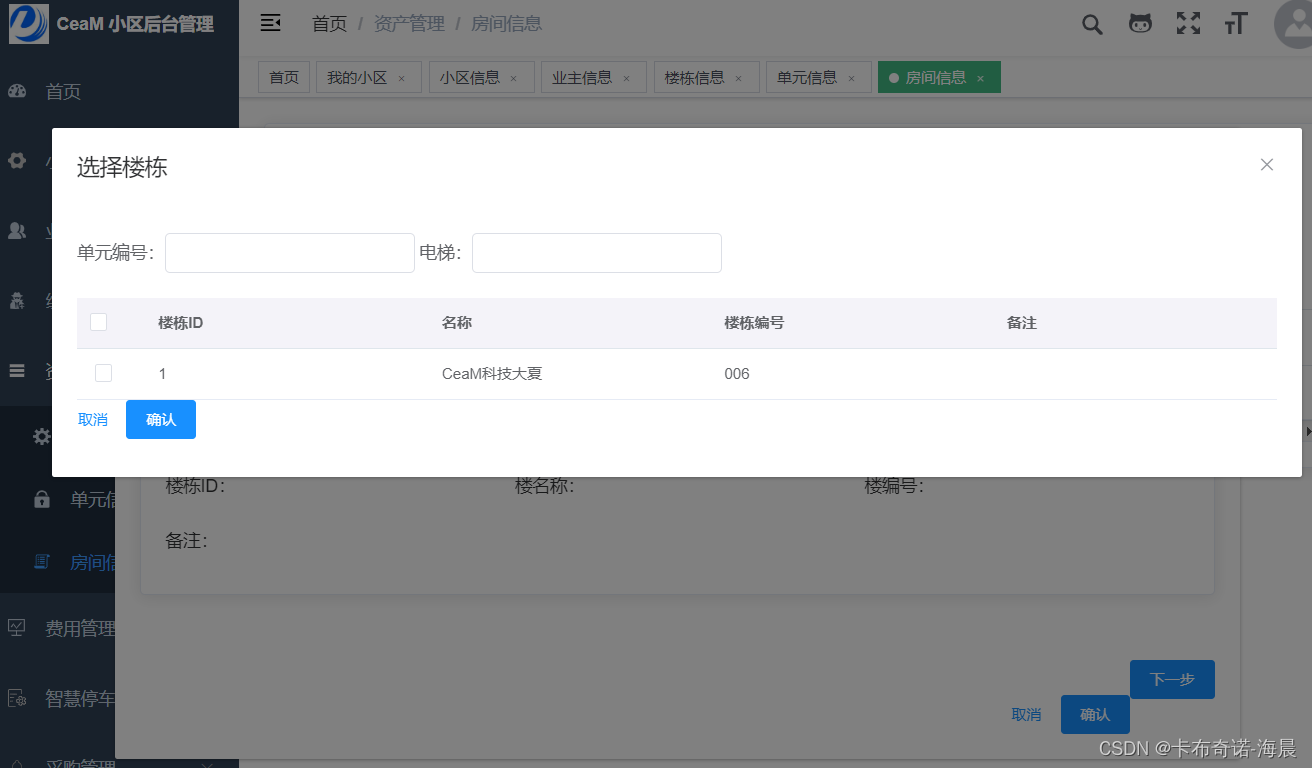Click the blue document icon beside 房间信息
The height and width of the screenshot is (768, 1312).
click(x=42, y=561)
